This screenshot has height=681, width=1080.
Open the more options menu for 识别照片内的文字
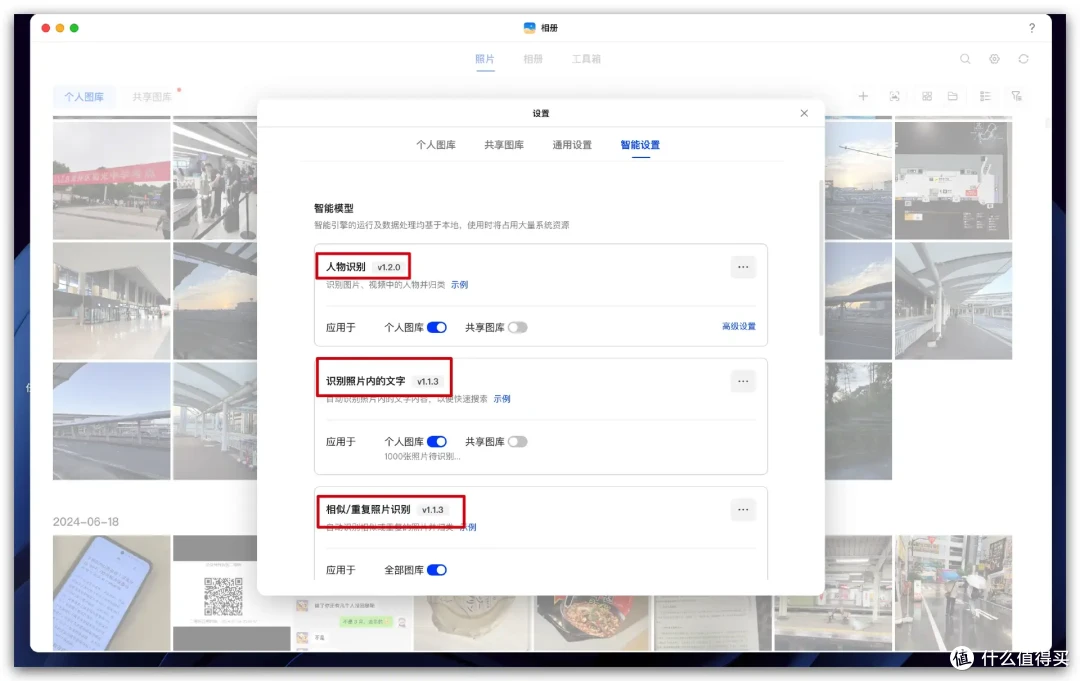pos(743,381)
